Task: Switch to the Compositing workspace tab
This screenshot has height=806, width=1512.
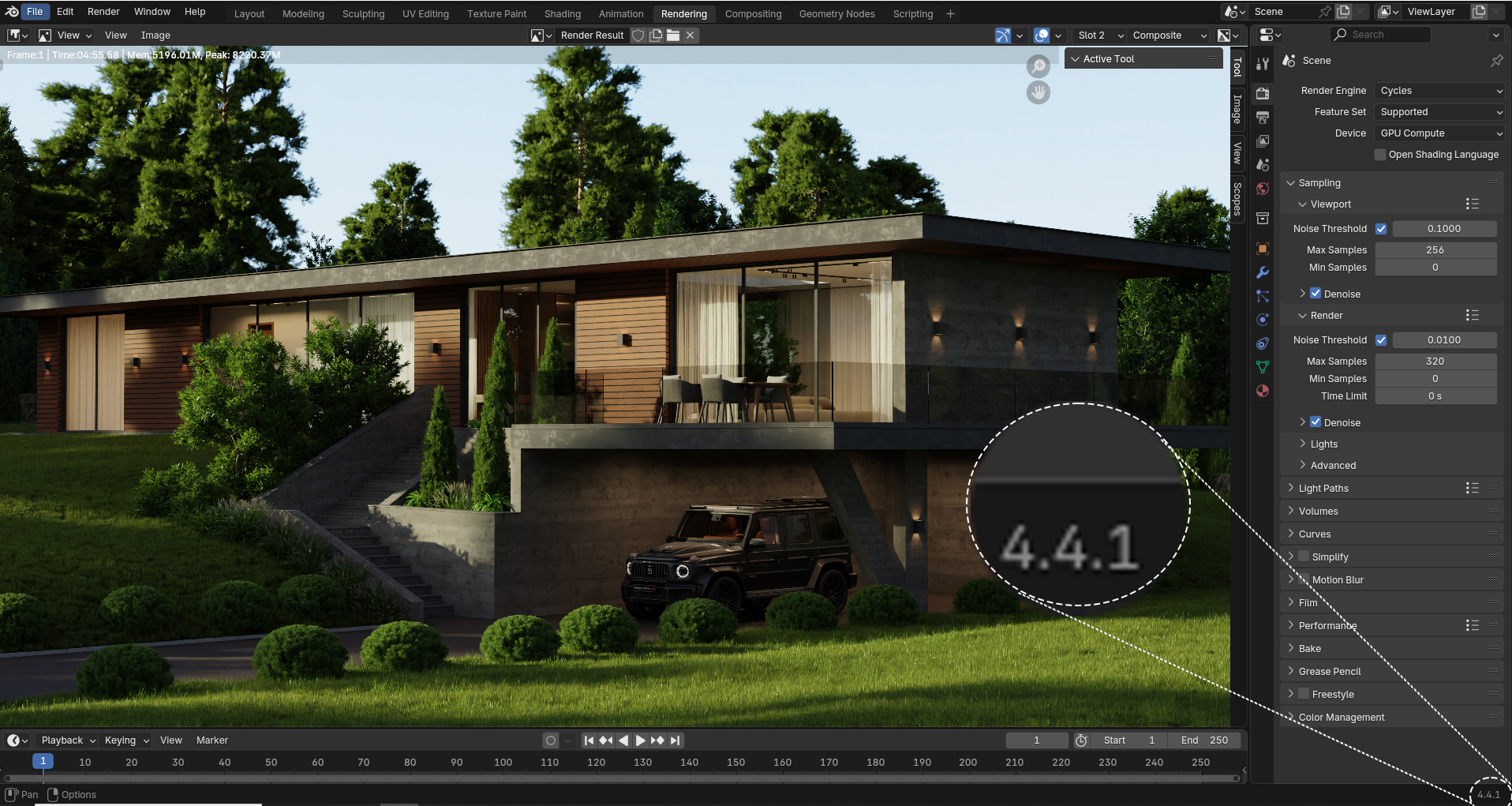Action: (x=753, y=14)
